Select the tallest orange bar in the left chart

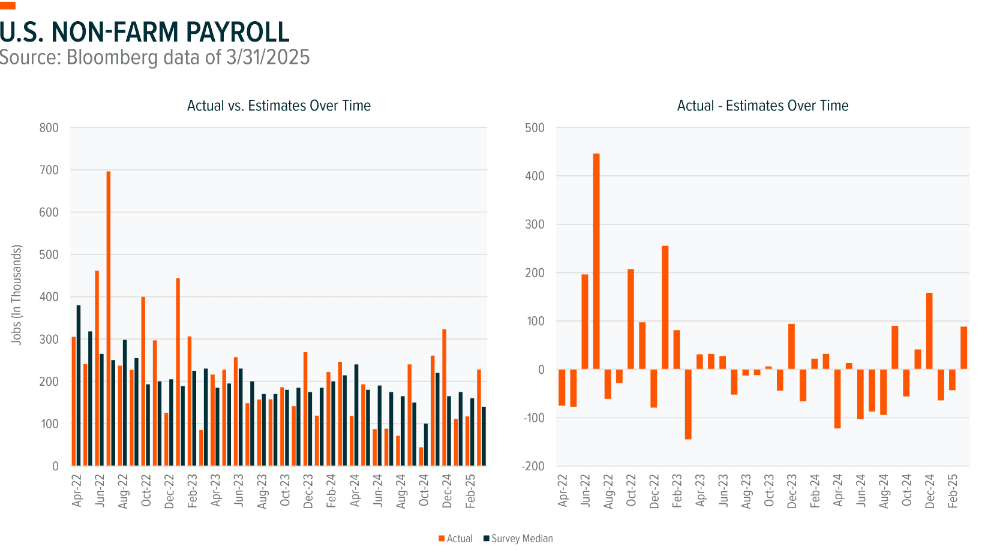click(x=108, y=318)
